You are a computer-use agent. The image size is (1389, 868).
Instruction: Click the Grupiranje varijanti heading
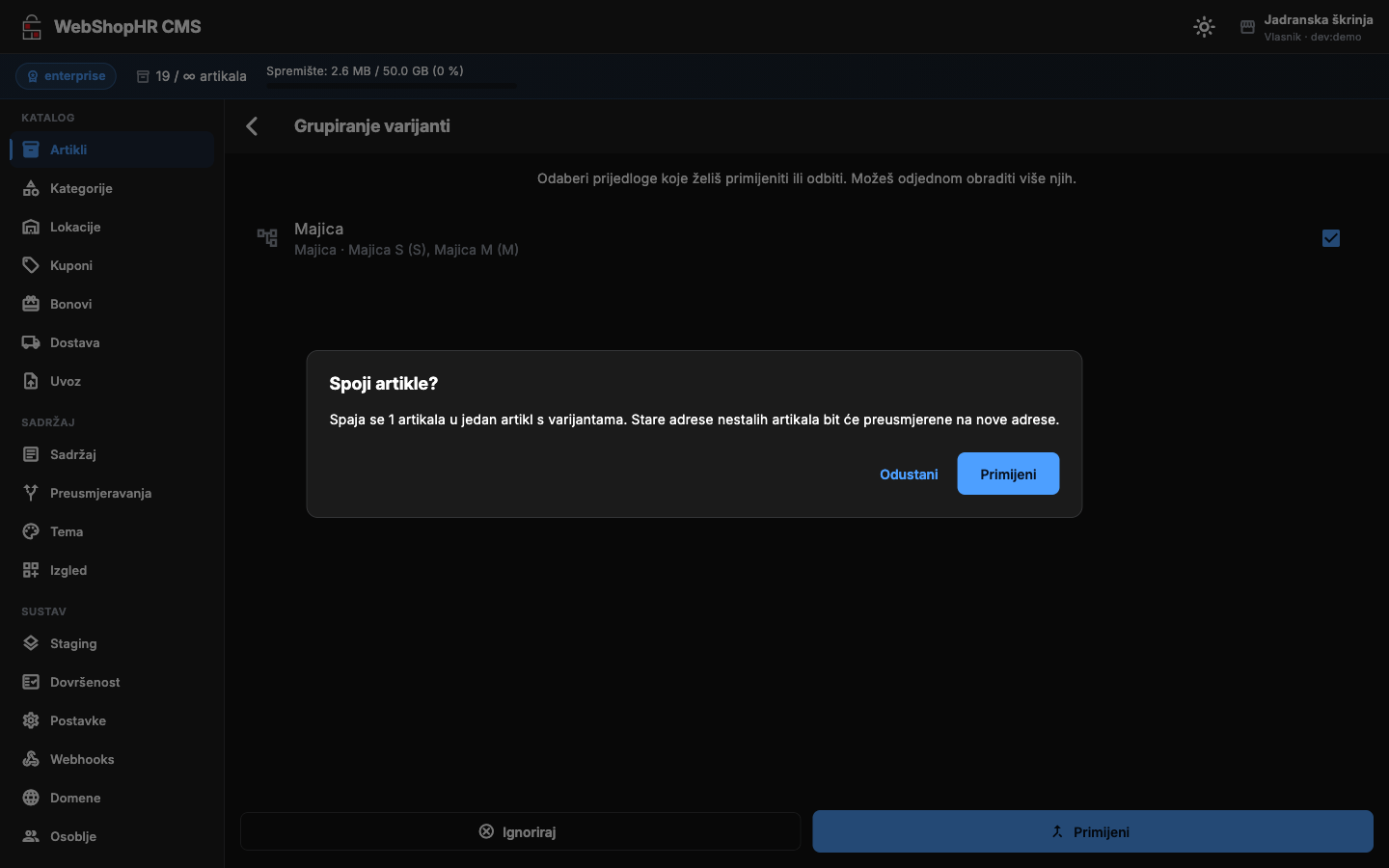point(372,126)
